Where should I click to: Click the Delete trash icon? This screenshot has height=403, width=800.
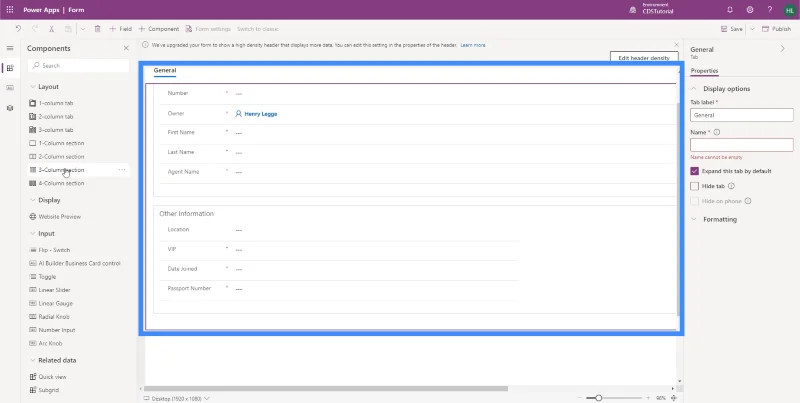pos(97,29)
